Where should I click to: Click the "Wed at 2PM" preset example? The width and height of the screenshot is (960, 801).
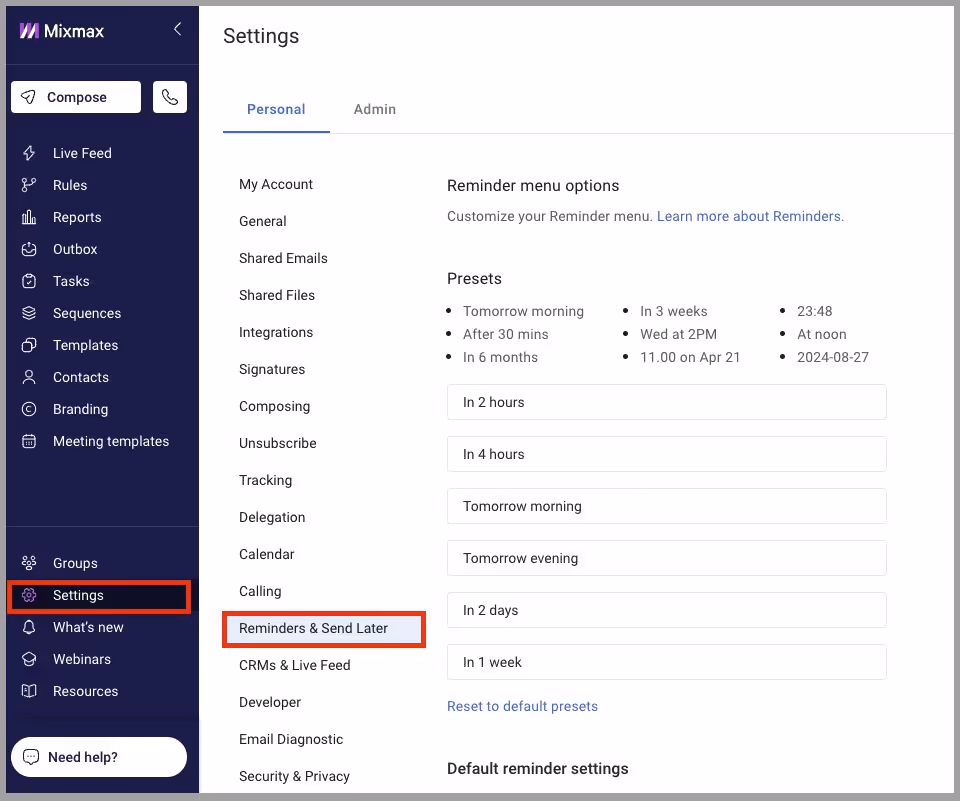click(678, 334)
